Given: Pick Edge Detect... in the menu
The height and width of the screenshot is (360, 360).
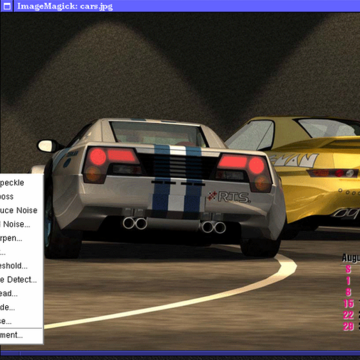Looking at the screenshot, I should 21,280.
